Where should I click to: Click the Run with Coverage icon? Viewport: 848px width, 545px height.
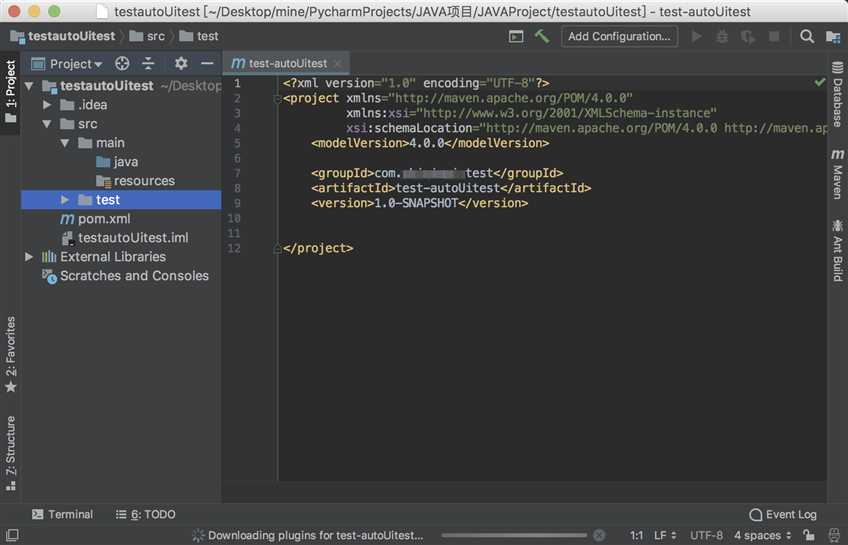pyautogui.click(x=748, y=36)
